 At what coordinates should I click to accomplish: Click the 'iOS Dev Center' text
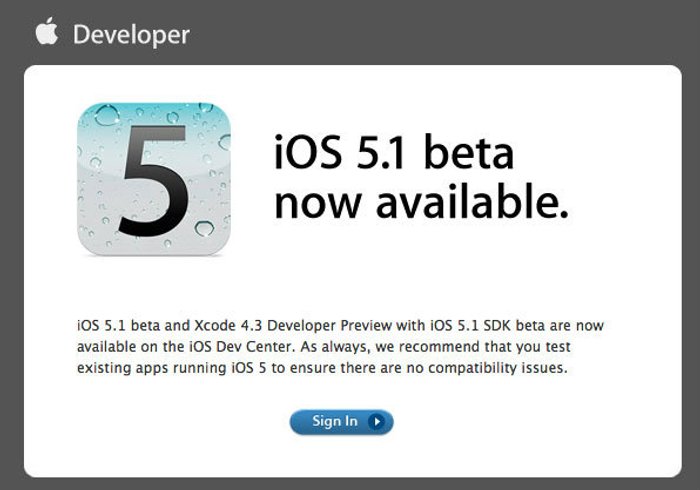(241, 347)
